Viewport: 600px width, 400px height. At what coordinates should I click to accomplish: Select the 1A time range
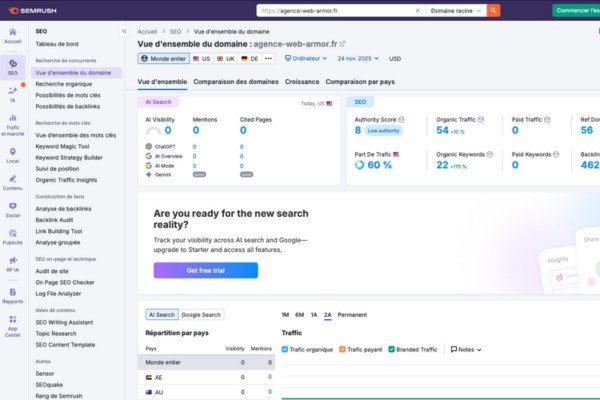(x=314, y=315)
